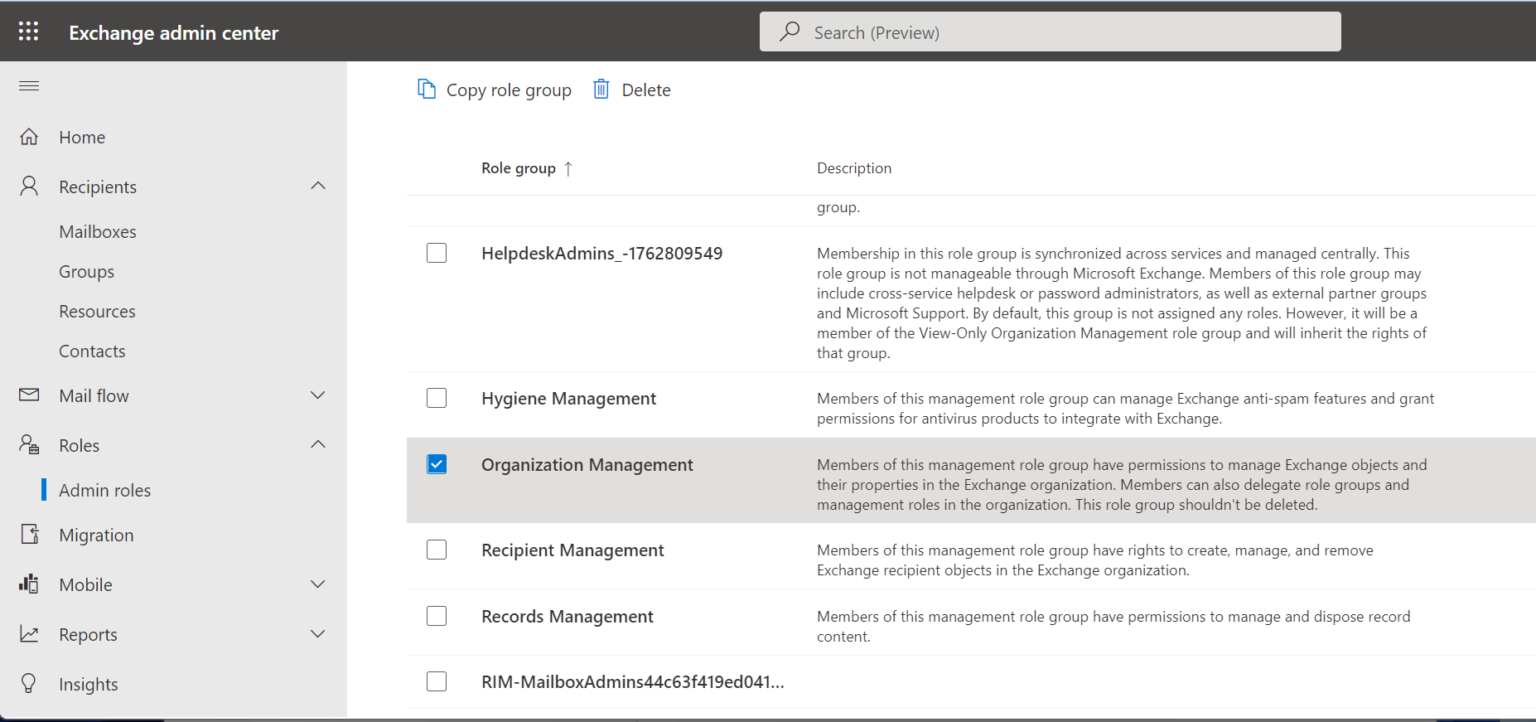Viewport: 1536px width, 722px height.
Task: Collapse the Recipients section chevron
Action: coord(318,186)
